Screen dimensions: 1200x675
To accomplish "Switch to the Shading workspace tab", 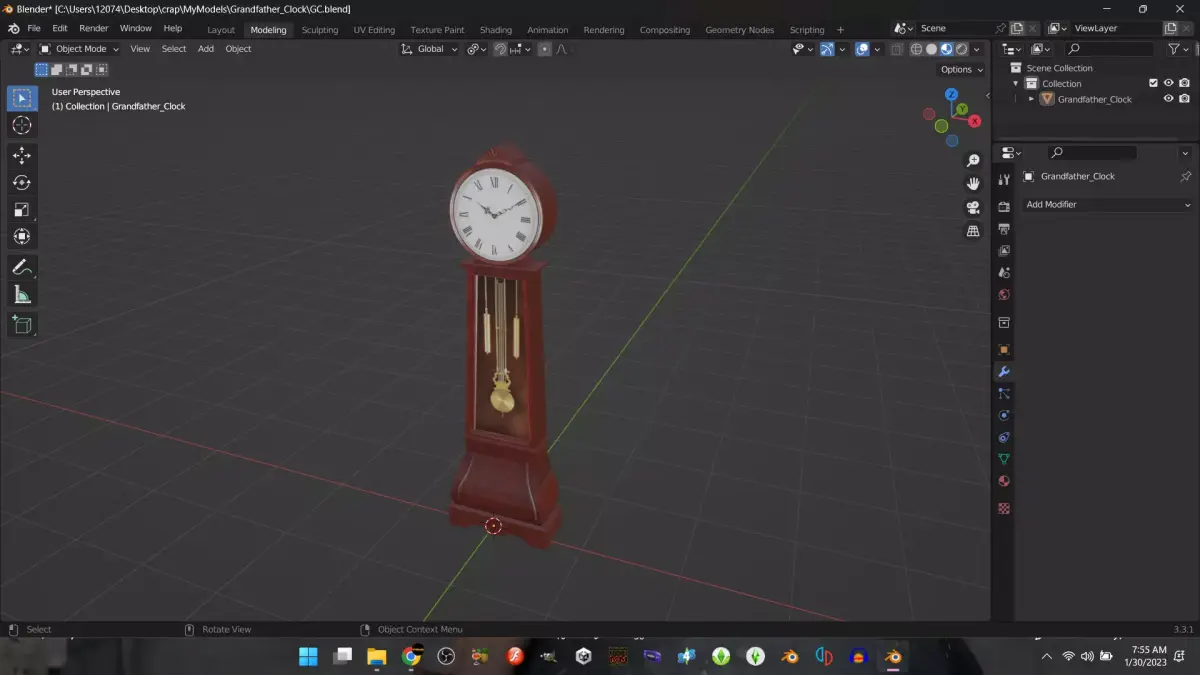I will coord(495,30).
